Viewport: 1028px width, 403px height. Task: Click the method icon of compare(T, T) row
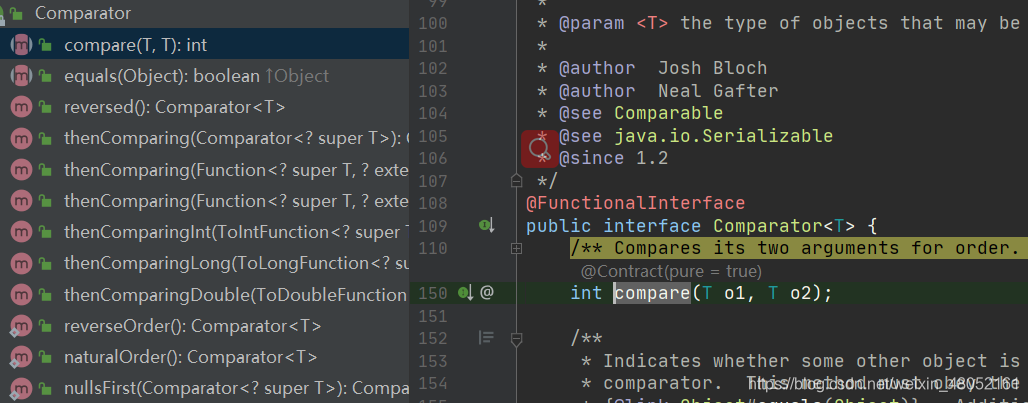[x=22, y=45]
